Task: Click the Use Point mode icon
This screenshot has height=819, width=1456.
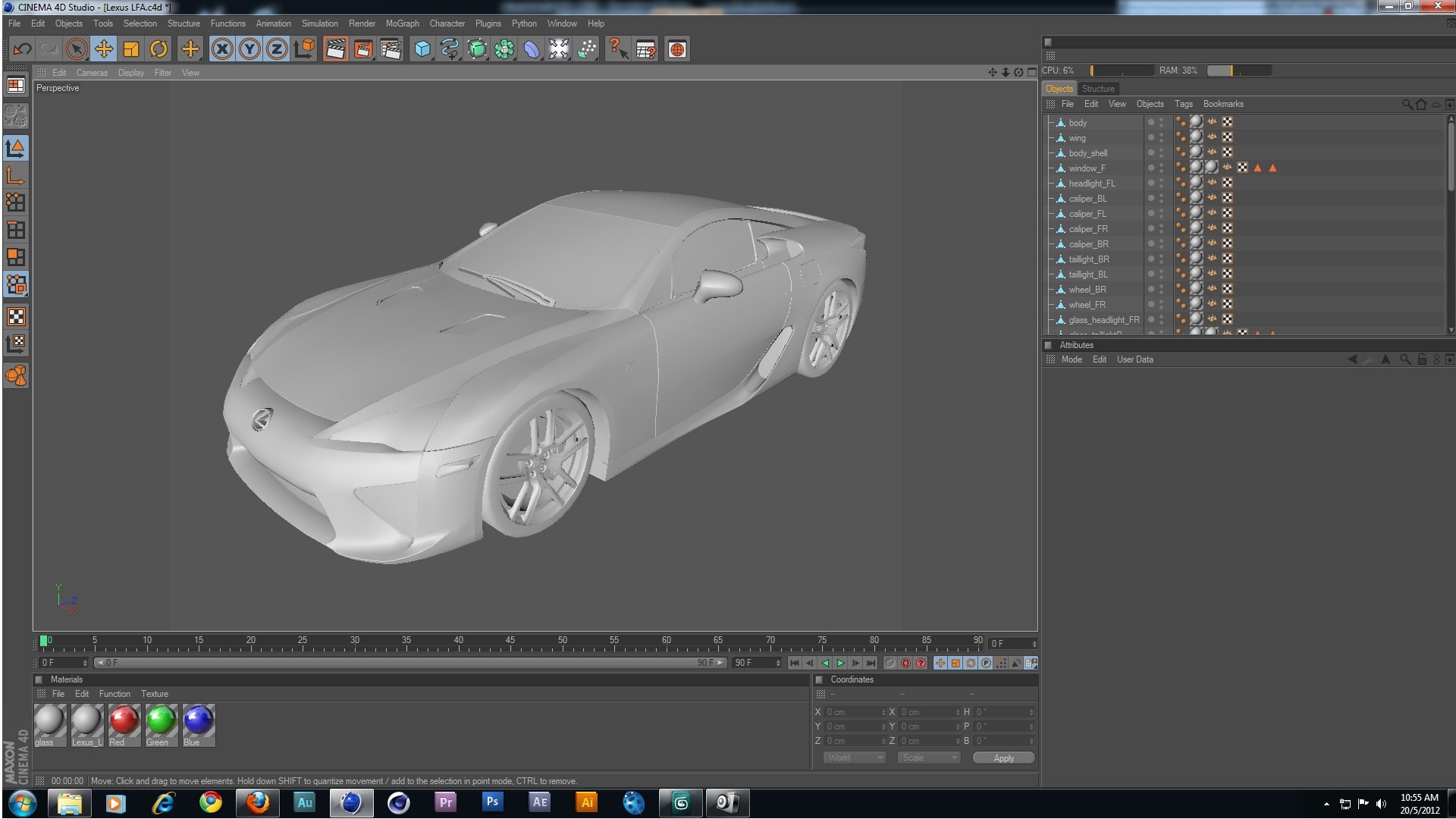Action: pyautogui.click(x=16, y=202)
